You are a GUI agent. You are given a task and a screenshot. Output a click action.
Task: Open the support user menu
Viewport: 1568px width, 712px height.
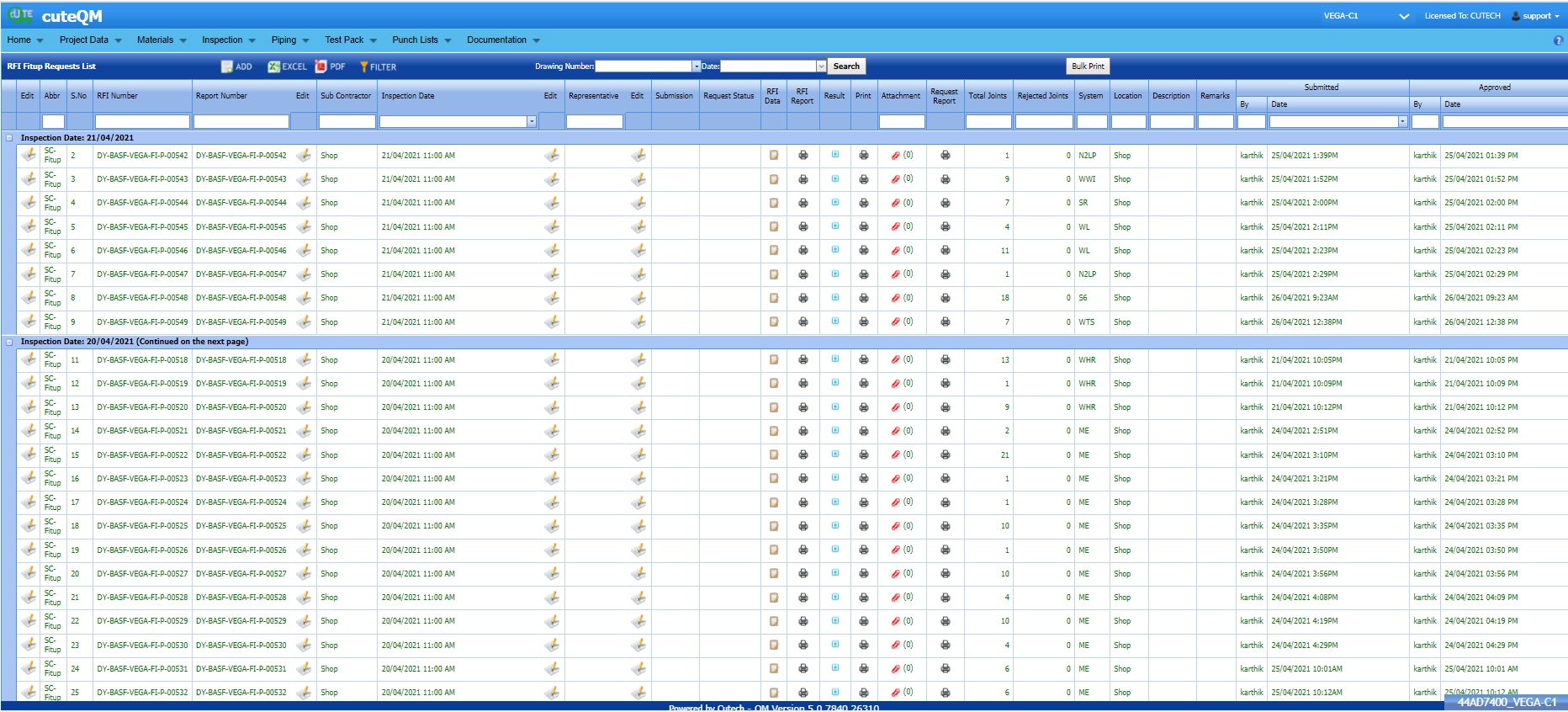tap(1536, 16)
